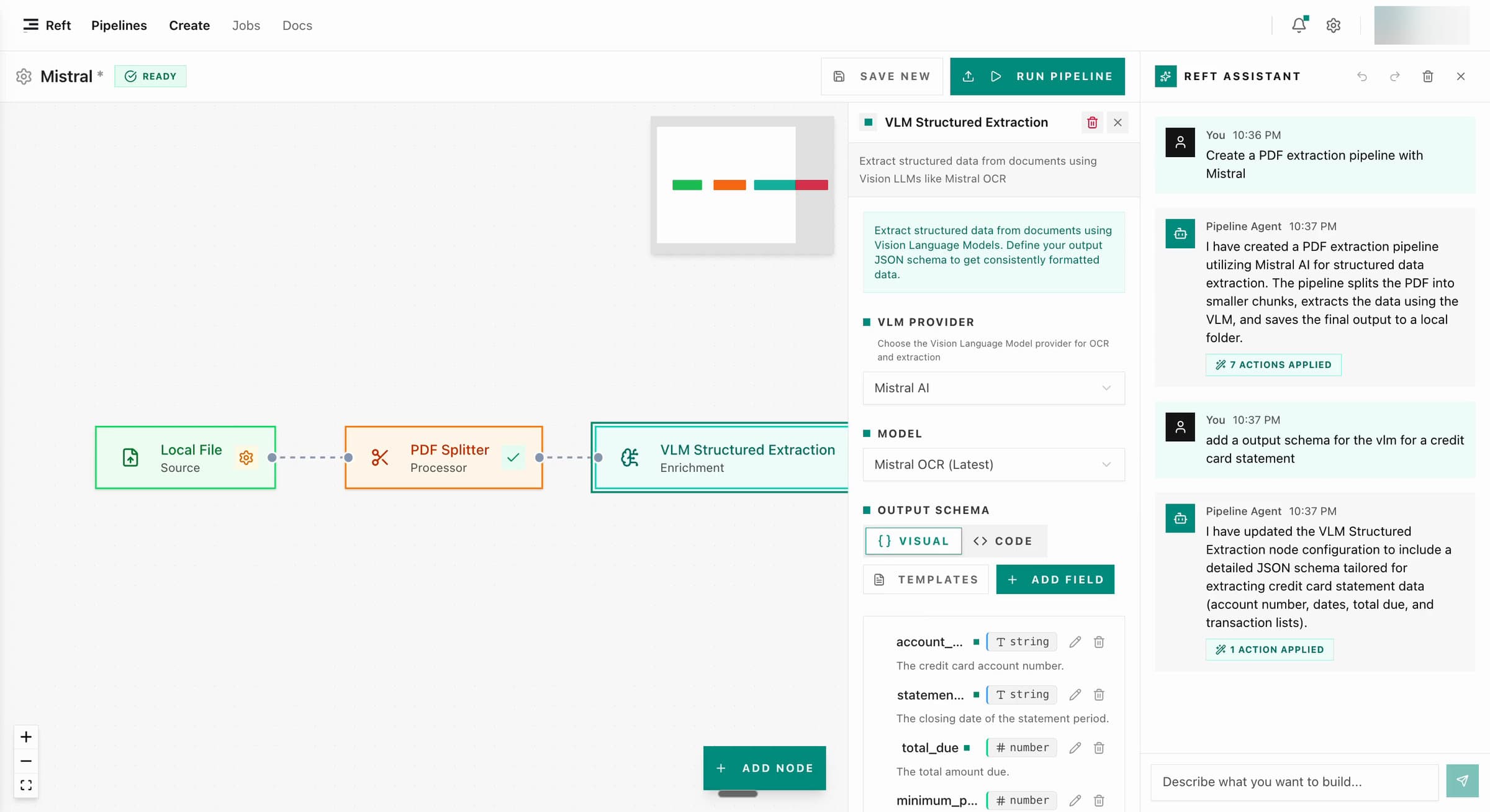Viewport: 1490px width, 812px height.
Task: Open schema Templates
Action: pos(926,579)
